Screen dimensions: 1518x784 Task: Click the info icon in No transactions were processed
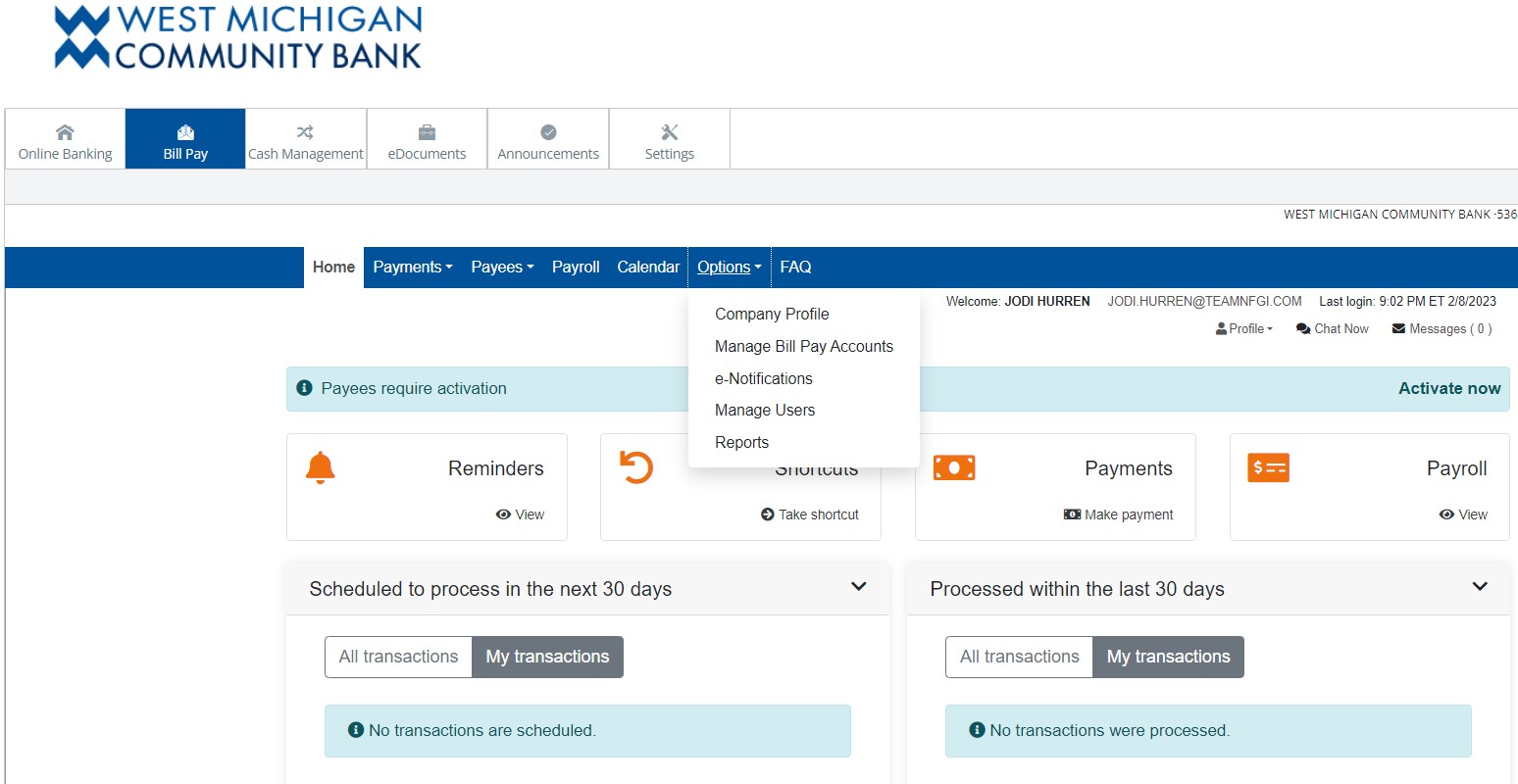point(977,730)
